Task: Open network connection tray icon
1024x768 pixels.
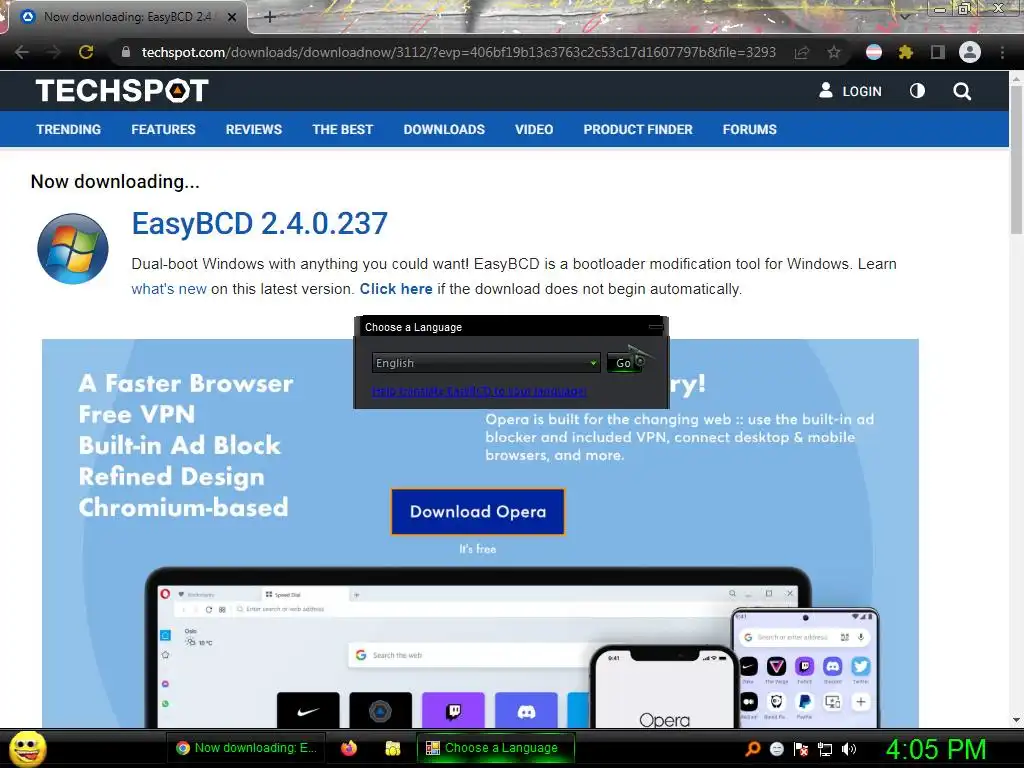Action: pos(825,748)
